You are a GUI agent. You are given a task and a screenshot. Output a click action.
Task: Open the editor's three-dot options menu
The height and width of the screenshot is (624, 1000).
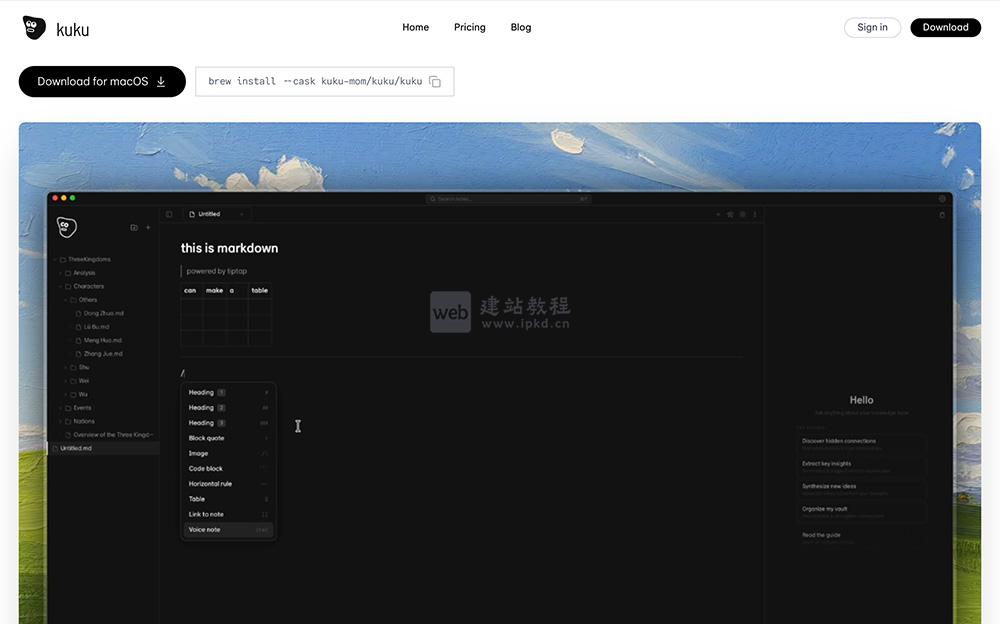point(755,214)
